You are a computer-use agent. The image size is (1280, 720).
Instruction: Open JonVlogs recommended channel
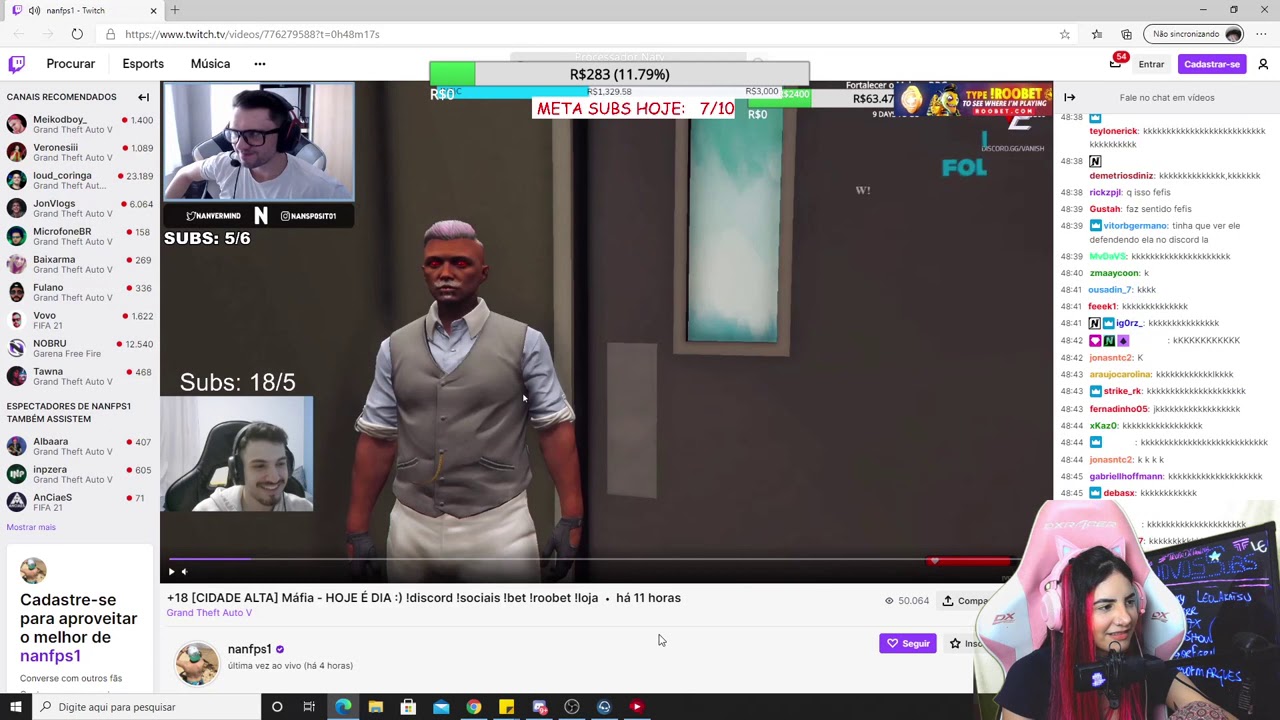pos(80,208)
